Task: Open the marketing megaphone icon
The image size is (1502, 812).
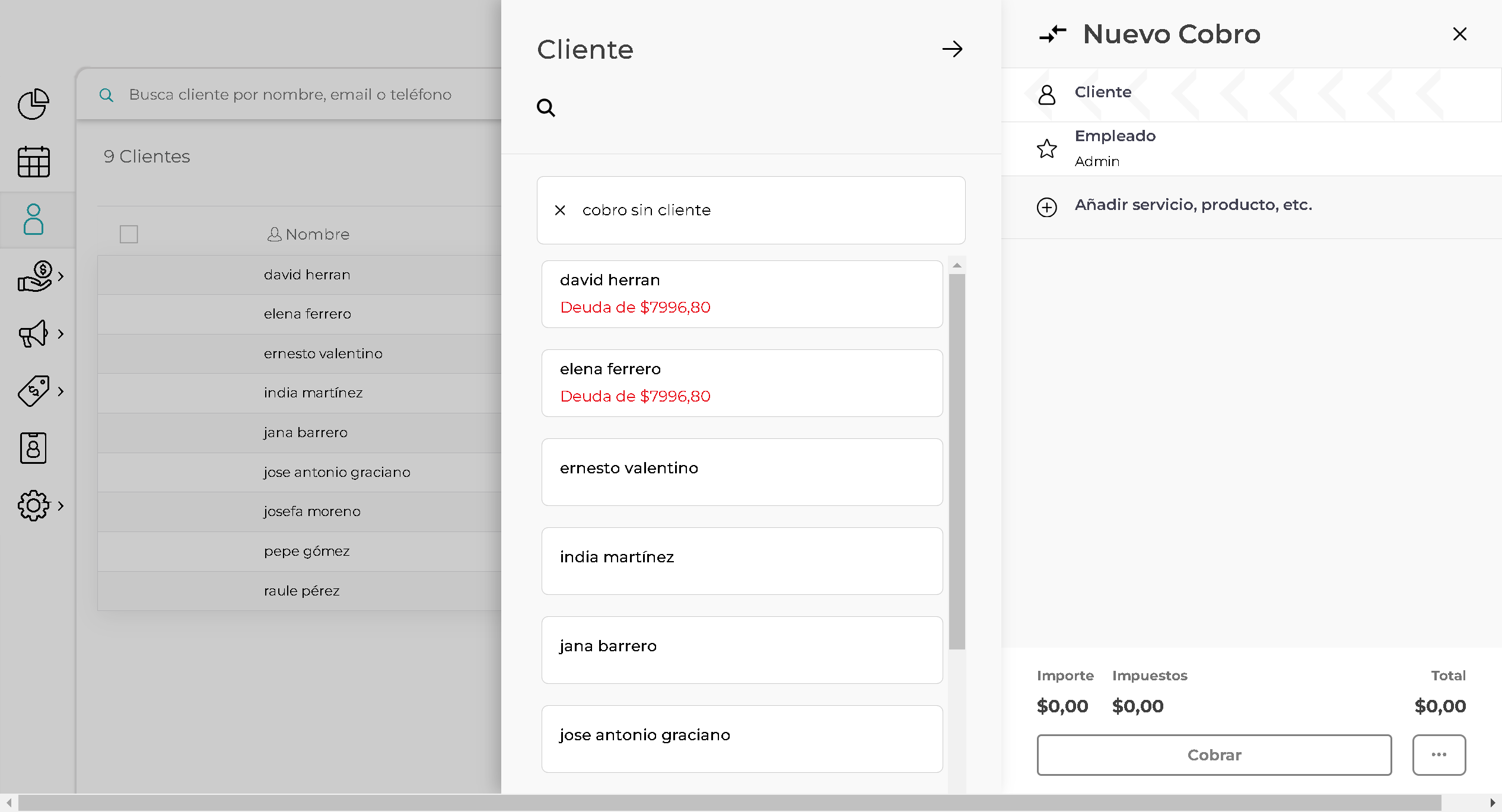Action: pos(33,334)
